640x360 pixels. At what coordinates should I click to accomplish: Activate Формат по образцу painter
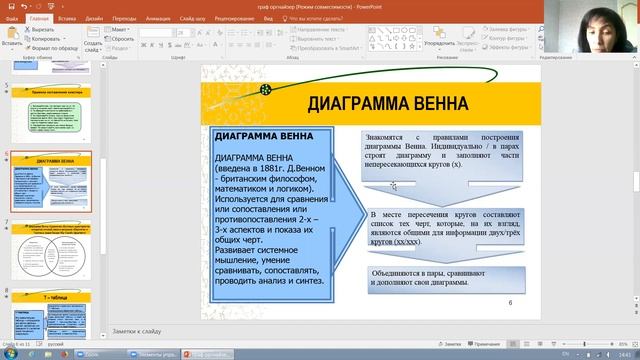(51, 48)
